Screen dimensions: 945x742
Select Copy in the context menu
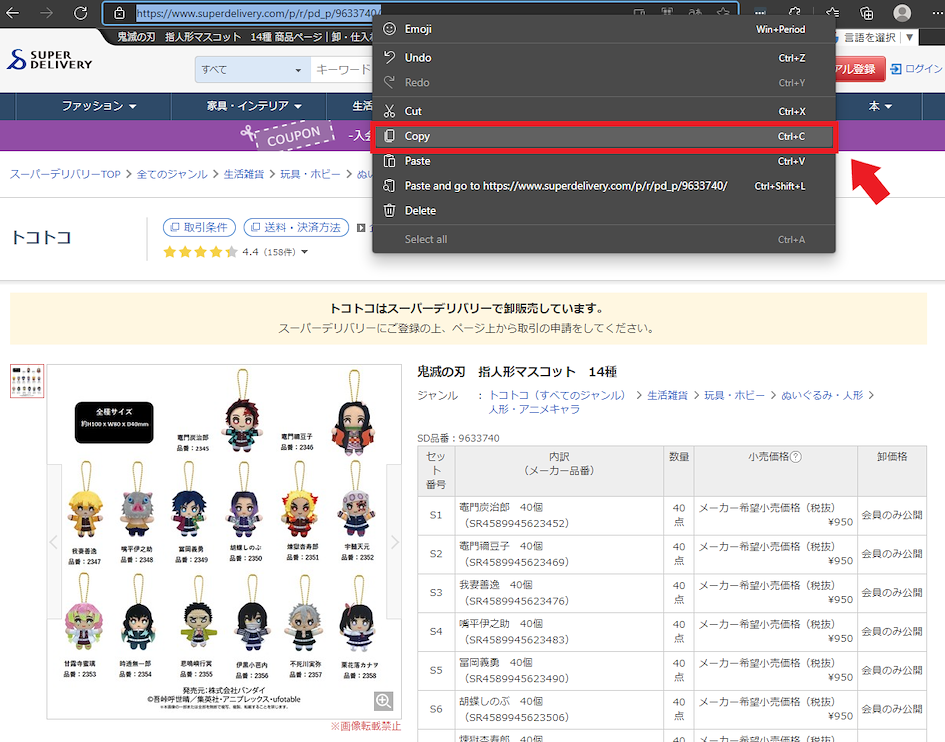click(x=604, y=136)
